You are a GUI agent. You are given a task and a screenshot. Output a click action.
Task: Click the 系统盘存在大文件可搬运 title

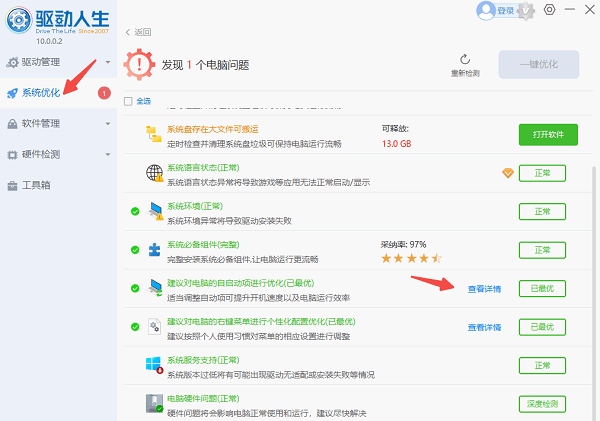212,129
